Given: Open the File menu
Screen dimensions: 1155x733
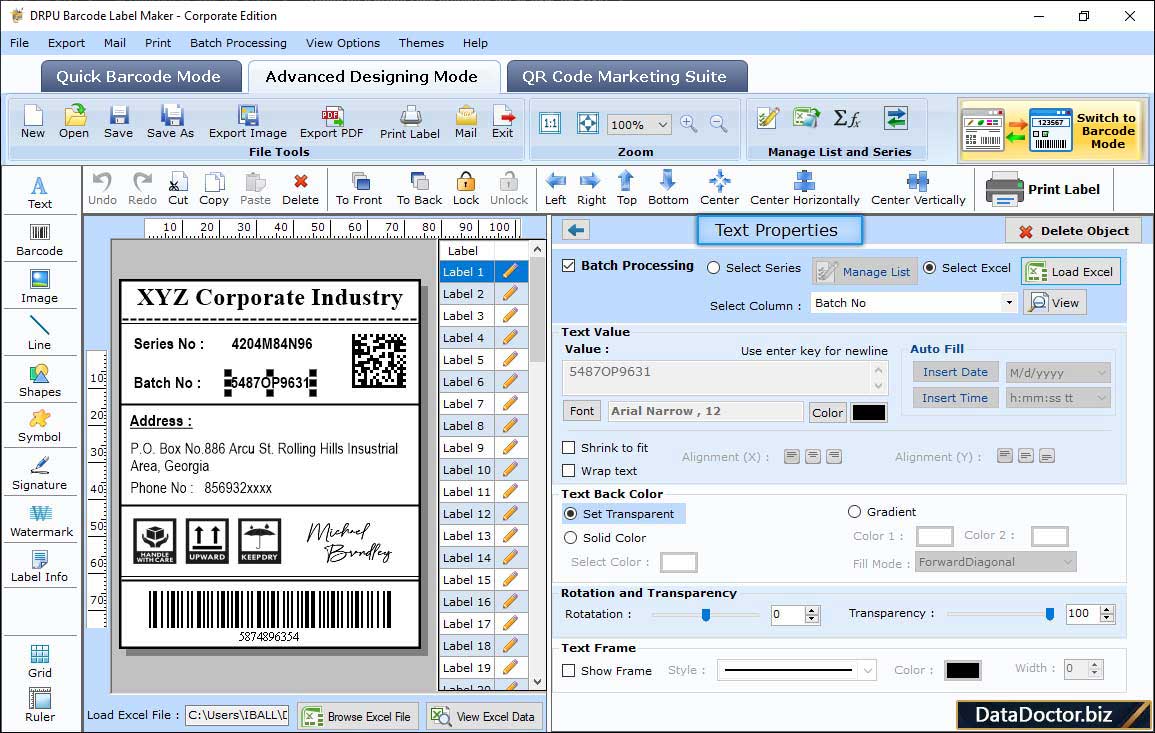Looking at the screenshot, I should click(20, 43).
